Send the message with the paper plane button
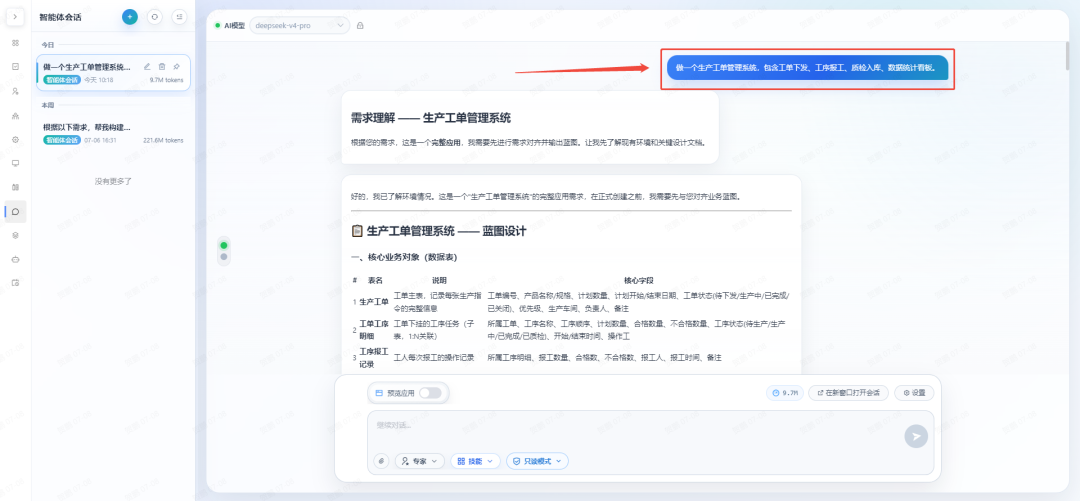The width and height of the screenshot is (1080, 501). point(916,436)
